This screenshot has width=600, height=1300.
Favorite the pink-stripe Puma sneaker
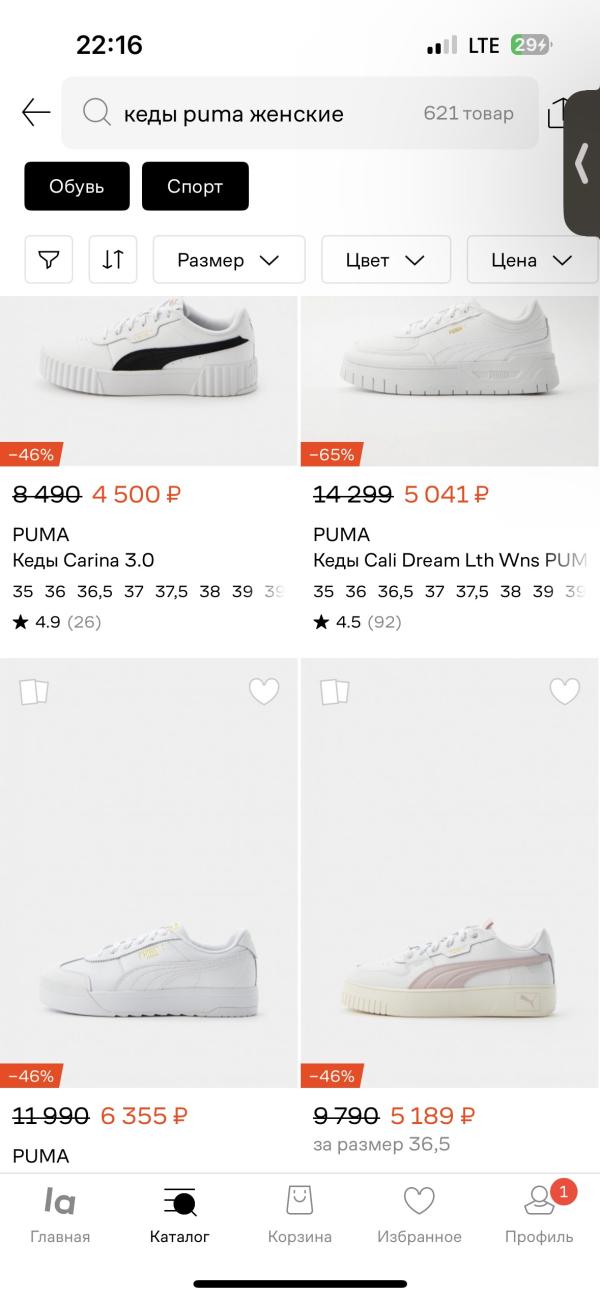tap(565, 691)
